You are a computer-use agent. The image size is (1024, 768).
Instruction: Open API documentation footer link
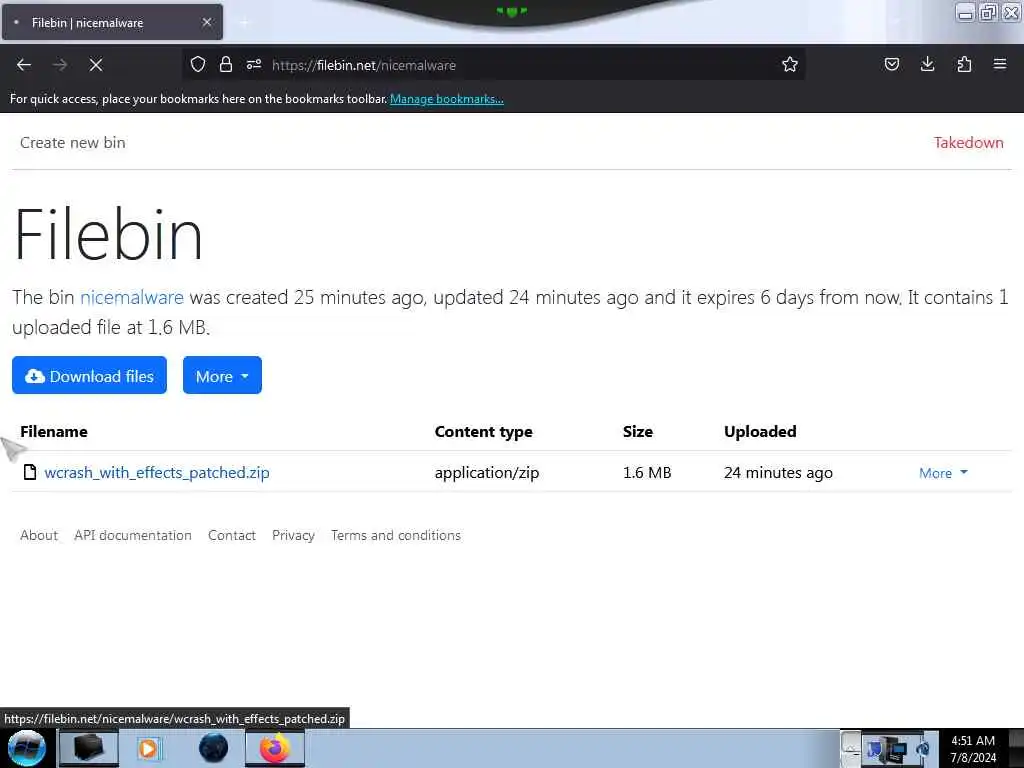(133, 535)
